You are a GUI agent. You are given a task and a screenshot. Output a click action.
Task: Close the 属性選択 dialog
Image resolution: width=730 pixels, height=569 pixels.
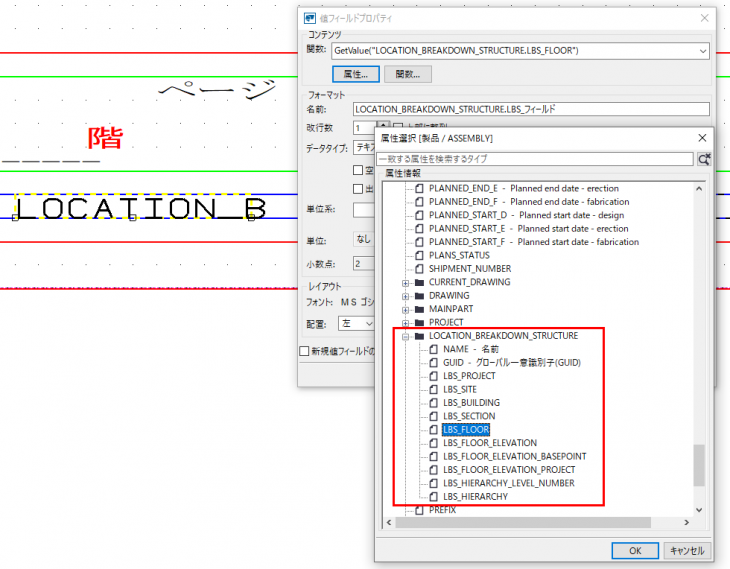702,138
